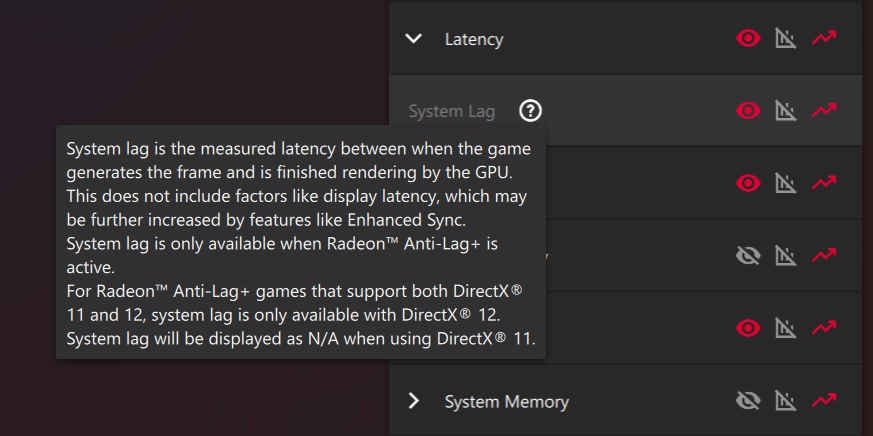This screenshot has height=436, width=873.
Task: Select the System Lag row label
Action: 452,111
